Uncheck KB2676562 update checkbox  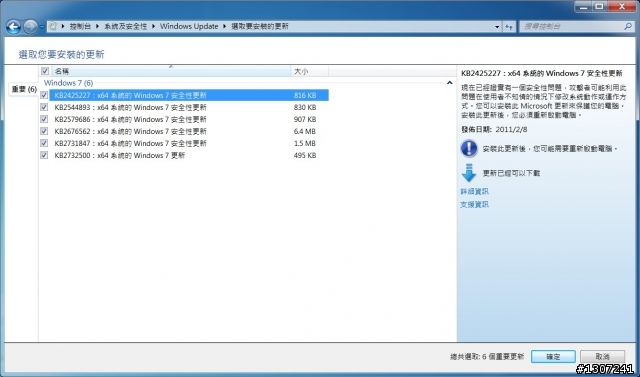(44, 131)
